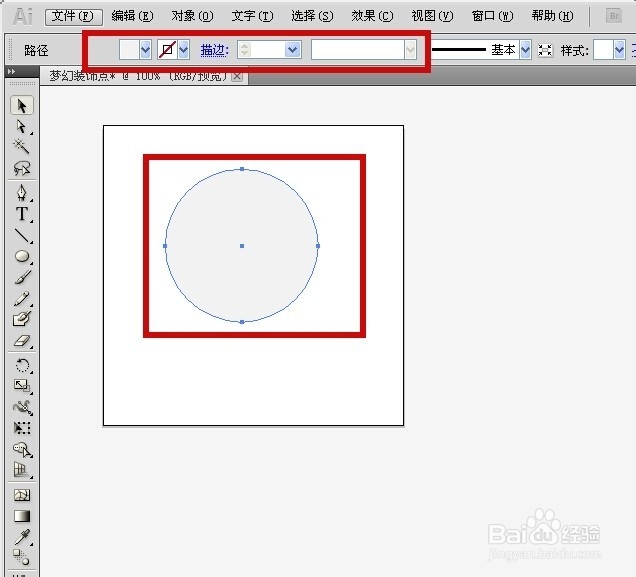Click the stroke color swatch (none)
The image size is (636, 577).
coord(167,50)
